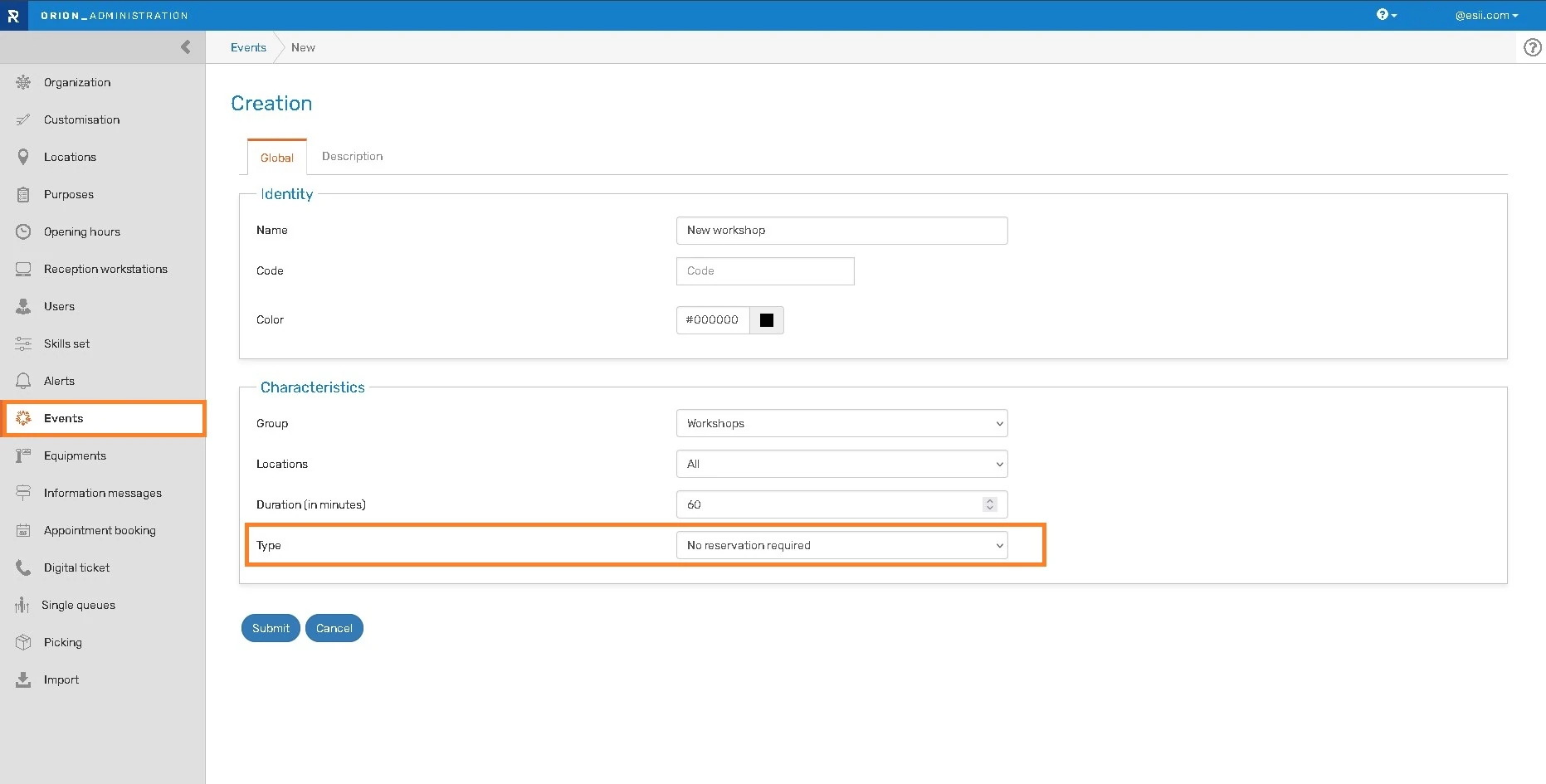The height and width of the screenshot is (784, 1546).
Task: Click the Import download icon
Action: [x=23, y=679]
